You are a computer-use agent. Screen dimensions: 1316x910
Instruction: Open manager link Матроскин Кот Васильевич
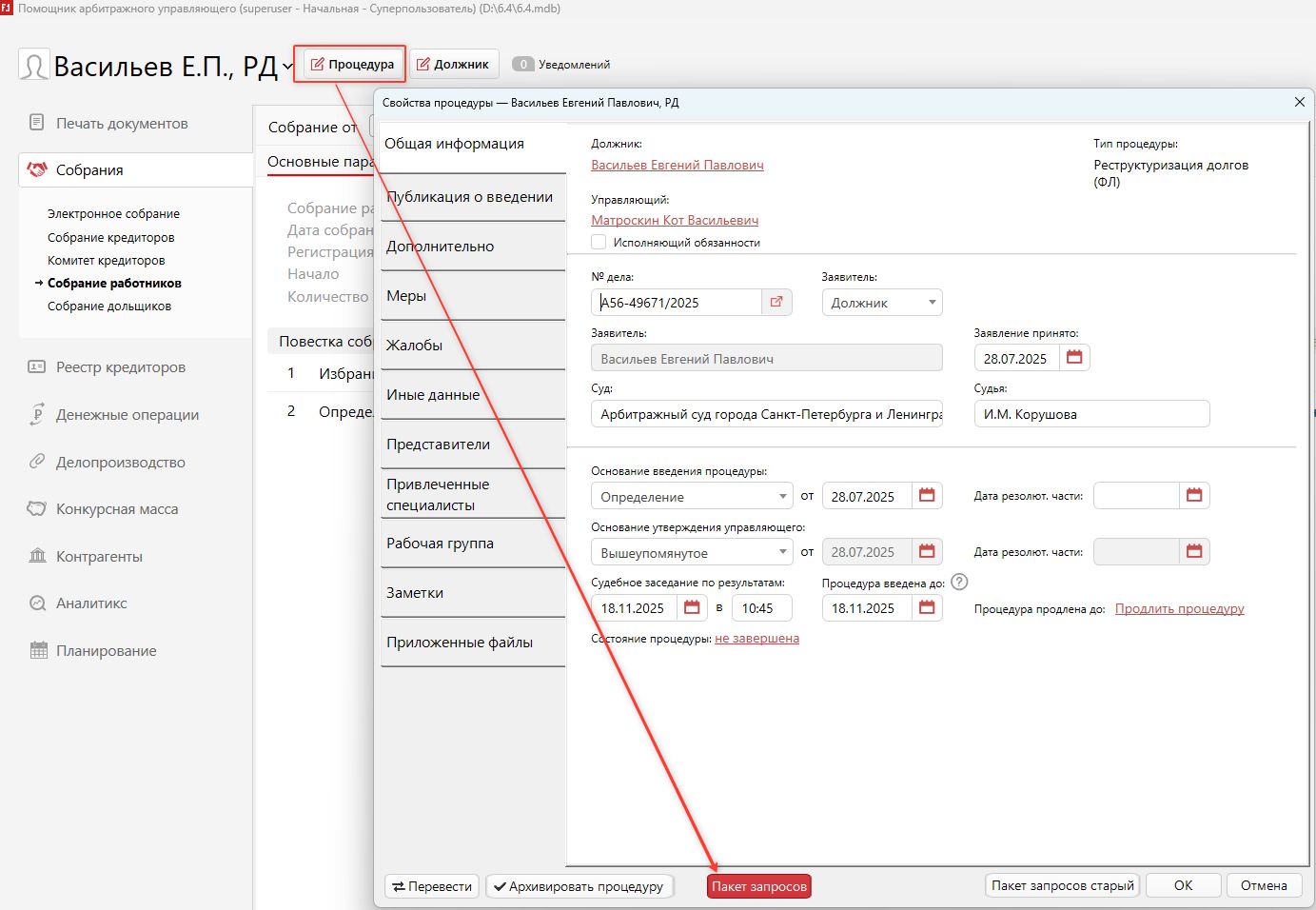pos(675,220)
